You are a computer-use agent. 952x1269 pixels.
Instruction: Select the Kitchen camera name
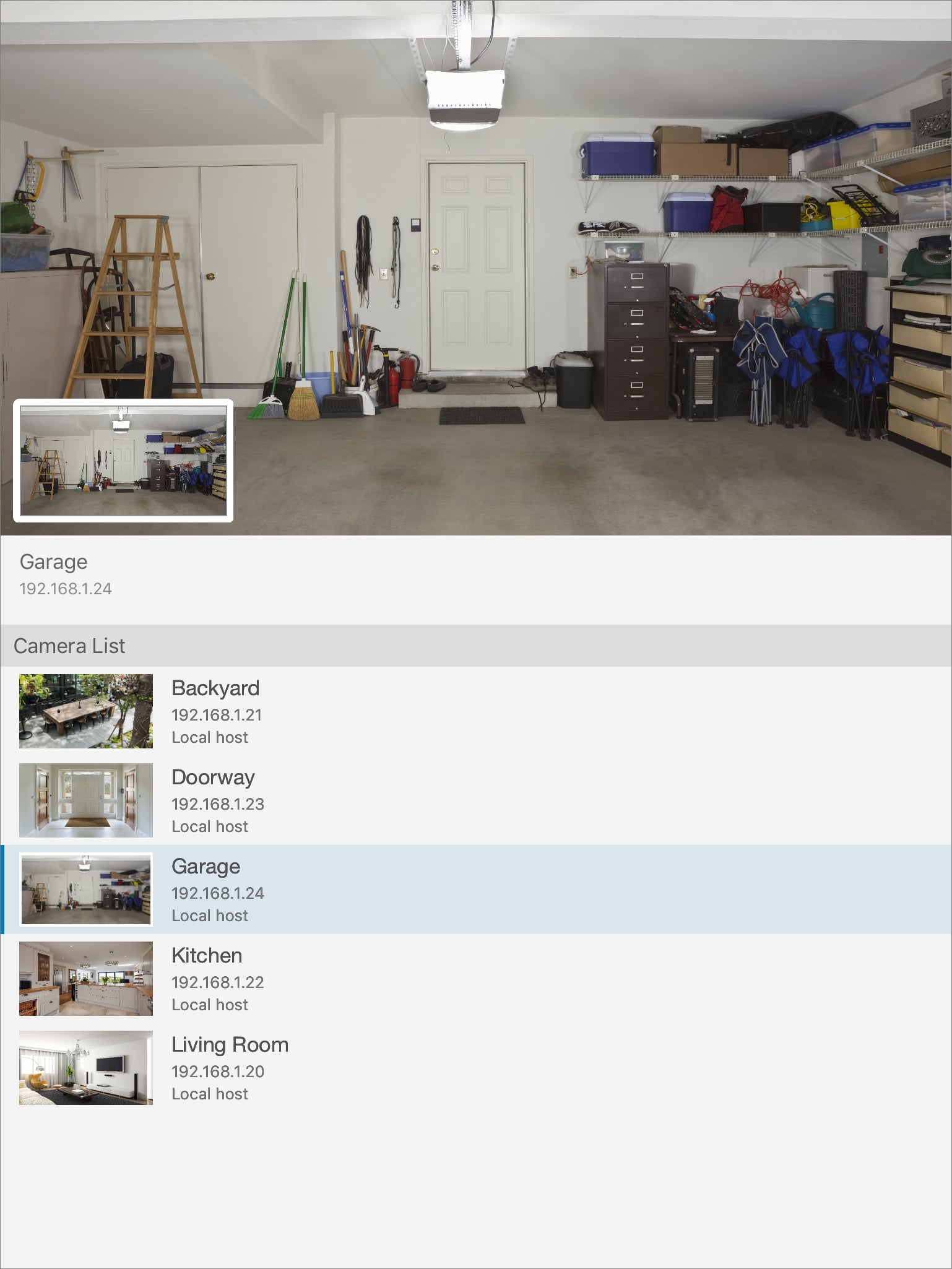pos(207,955)
